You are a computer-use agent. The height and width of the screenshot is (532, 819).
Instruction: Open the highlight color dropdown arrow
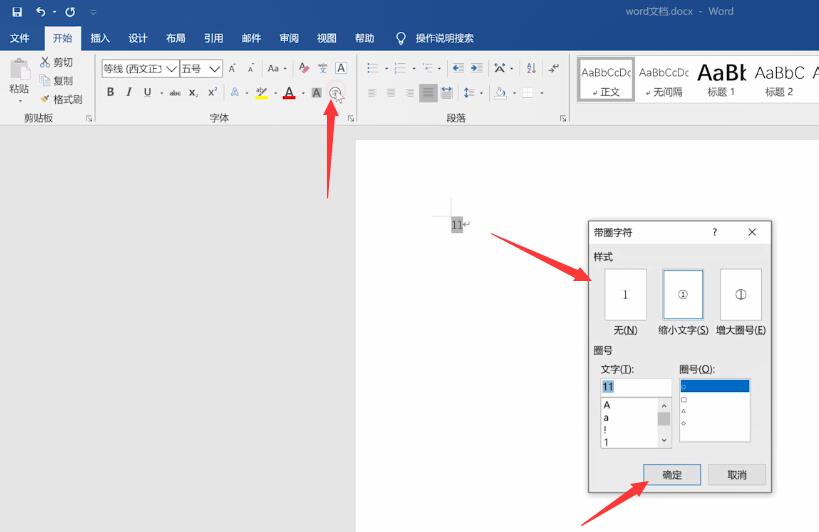pyautogui.click(x=275, y=93)
